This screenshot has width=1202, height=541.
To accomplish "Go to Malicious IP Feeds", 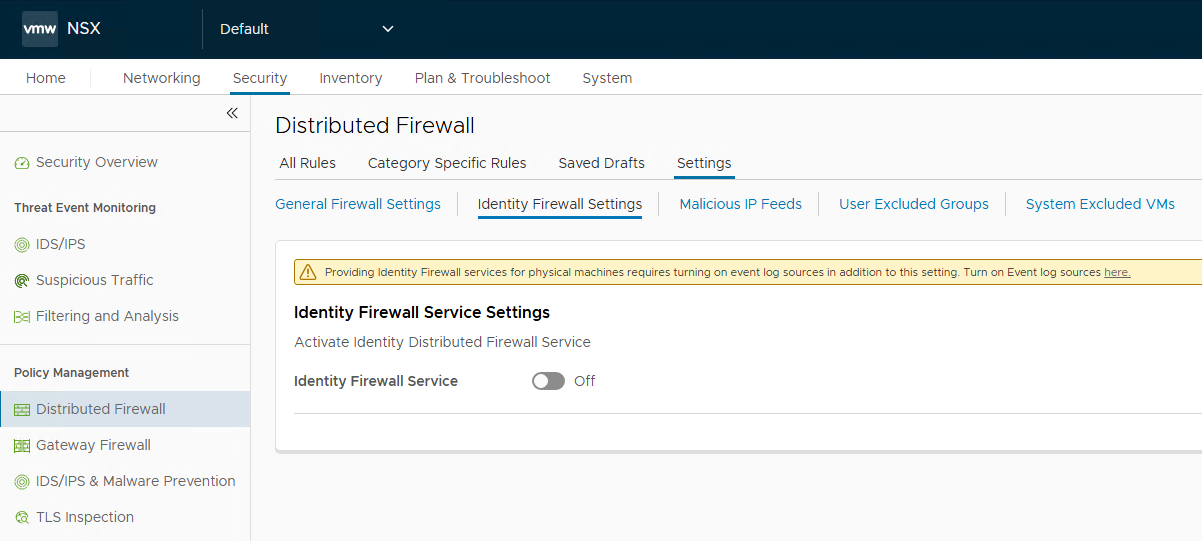I will 740,204.
